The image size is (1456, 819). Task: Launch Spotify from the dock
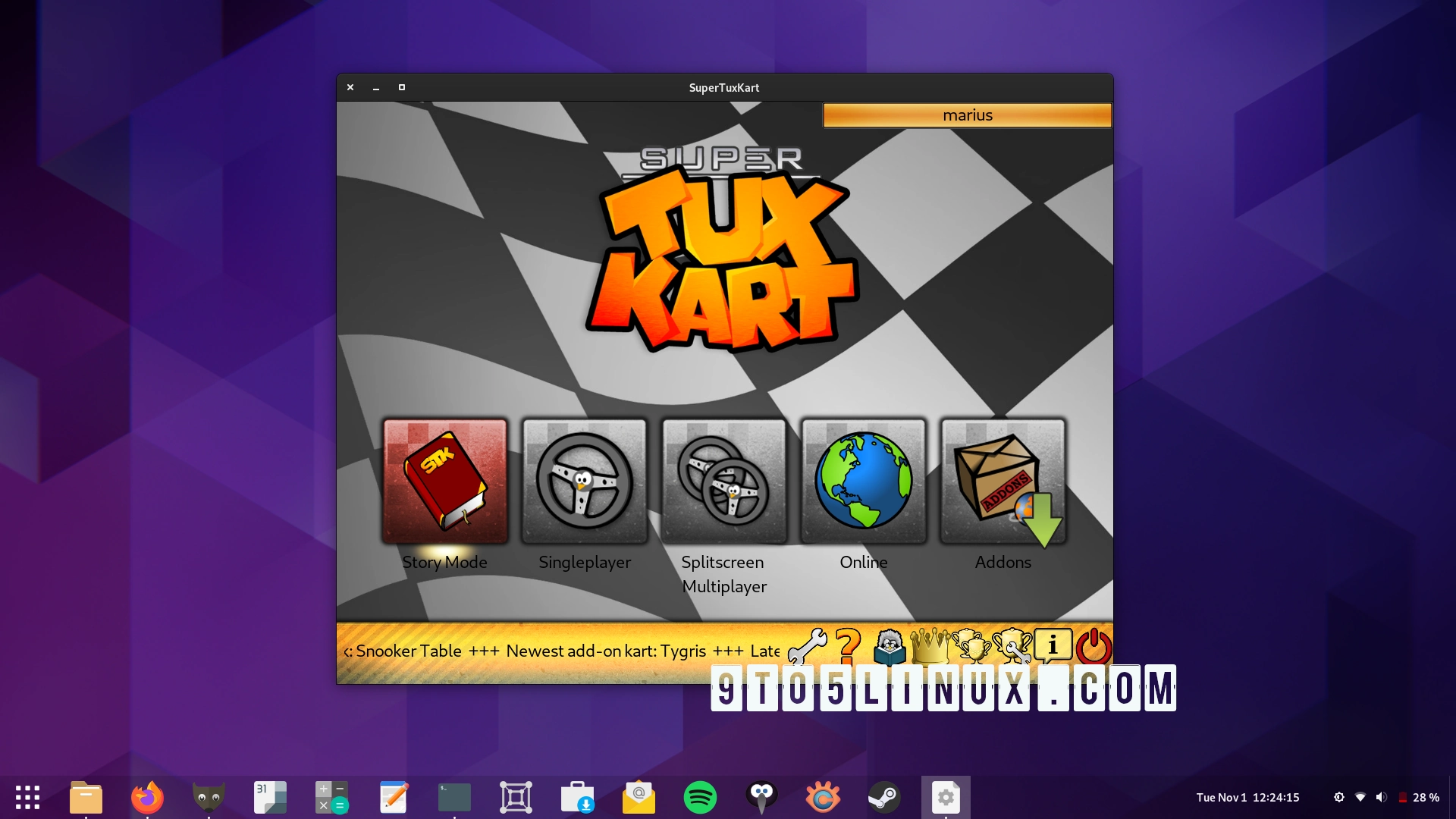[700, 797]
